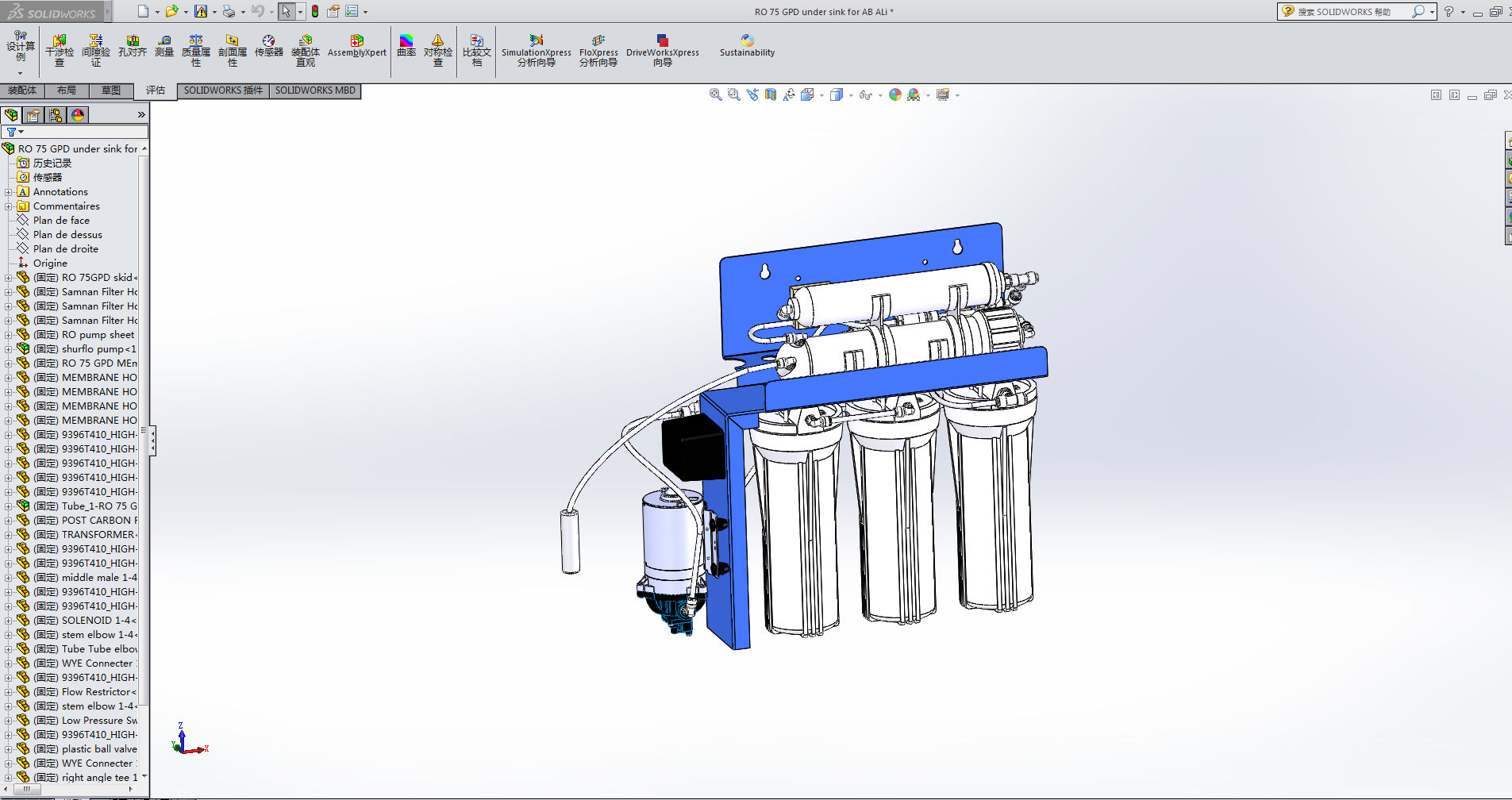
Task: Open the Section View icon in view toolbar
Action: [x=771, y=94]
